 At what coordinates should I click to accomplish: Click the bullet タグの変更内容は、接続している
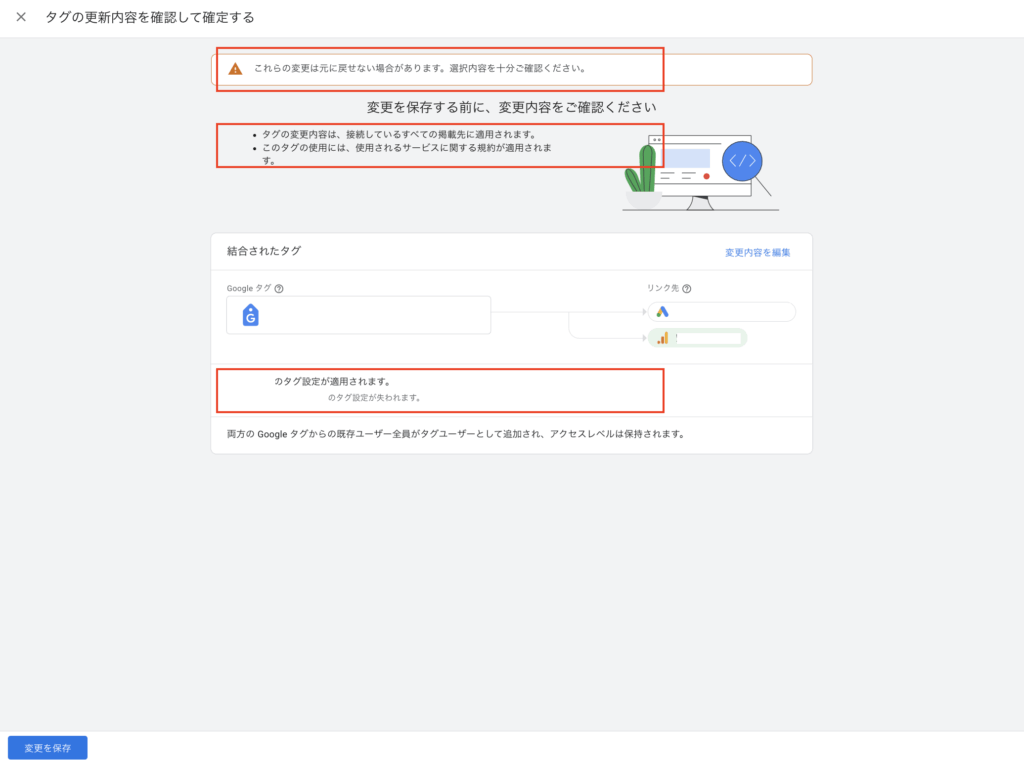coord(399,134)
